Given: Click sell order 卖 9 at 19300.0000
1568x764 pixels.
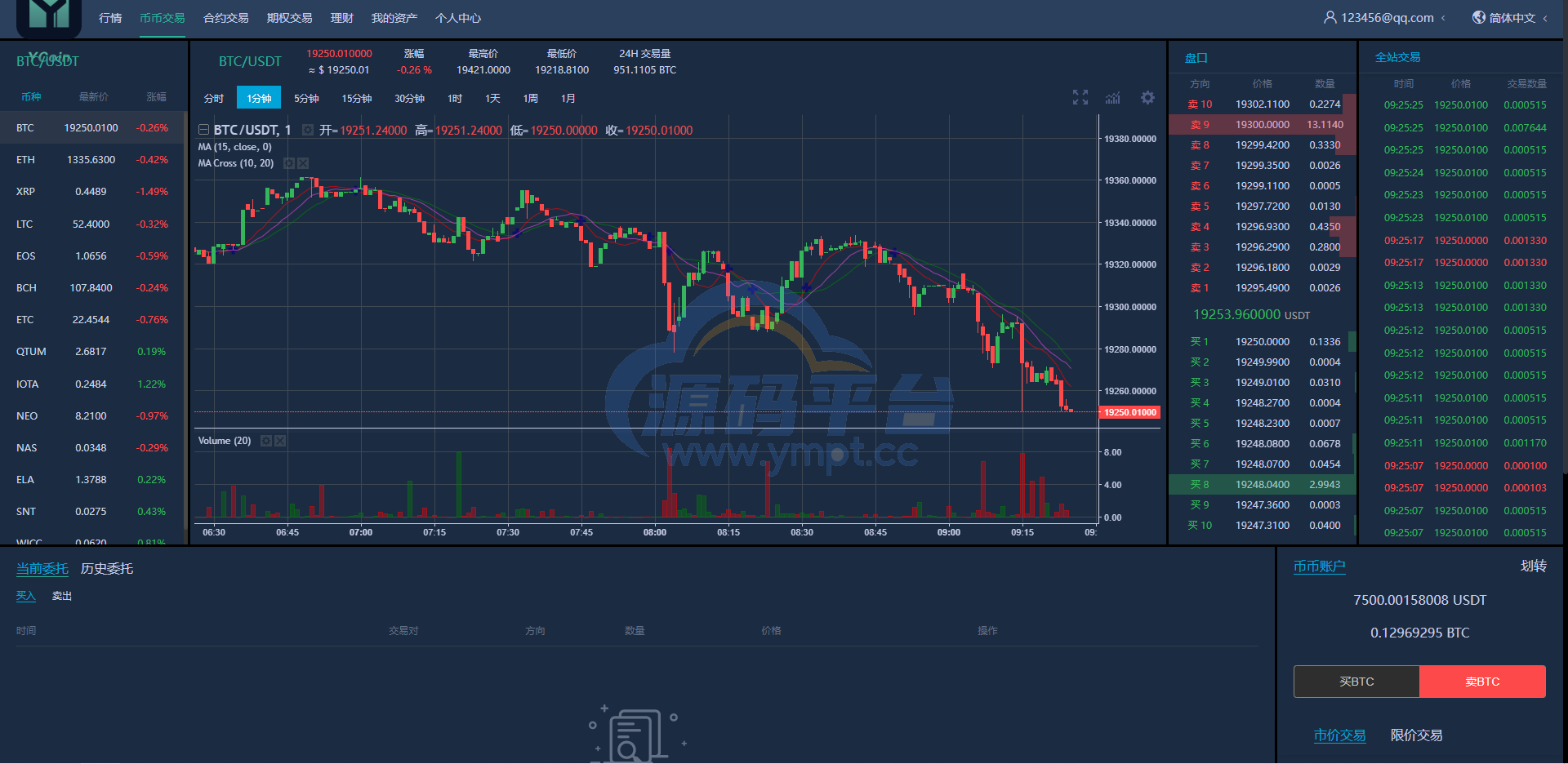Looking at the screenshot, I should point(1263,125).
